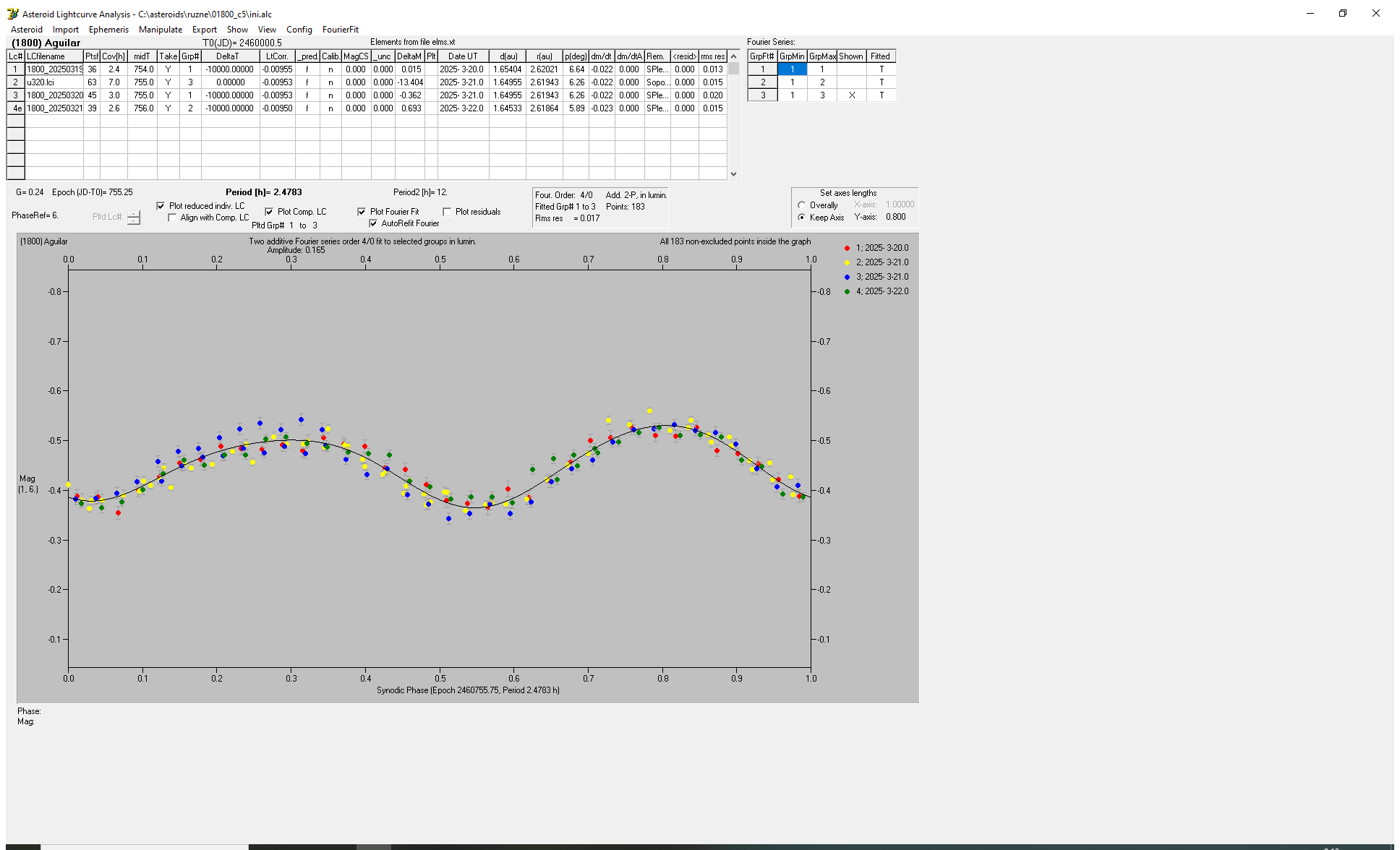The image size is (1400, 850).
Task: Select row 4e lightcurve 1800_20250321
Action: click(x=54, y=108)
